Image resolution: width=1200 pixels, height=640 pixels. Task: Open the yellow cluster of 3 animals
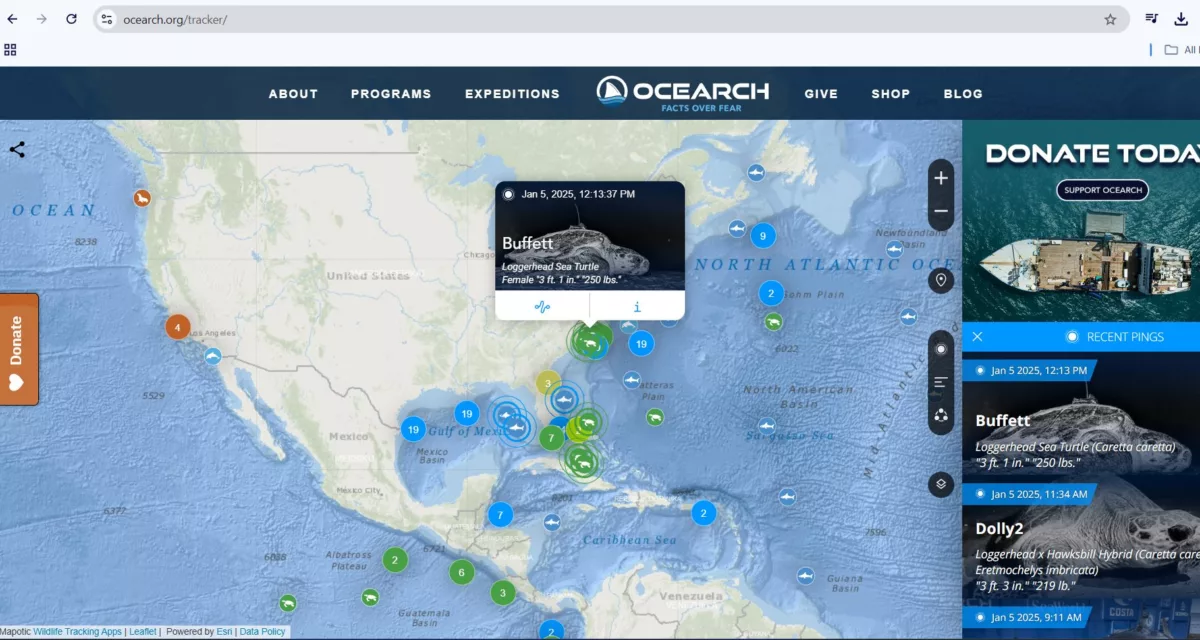548,382
